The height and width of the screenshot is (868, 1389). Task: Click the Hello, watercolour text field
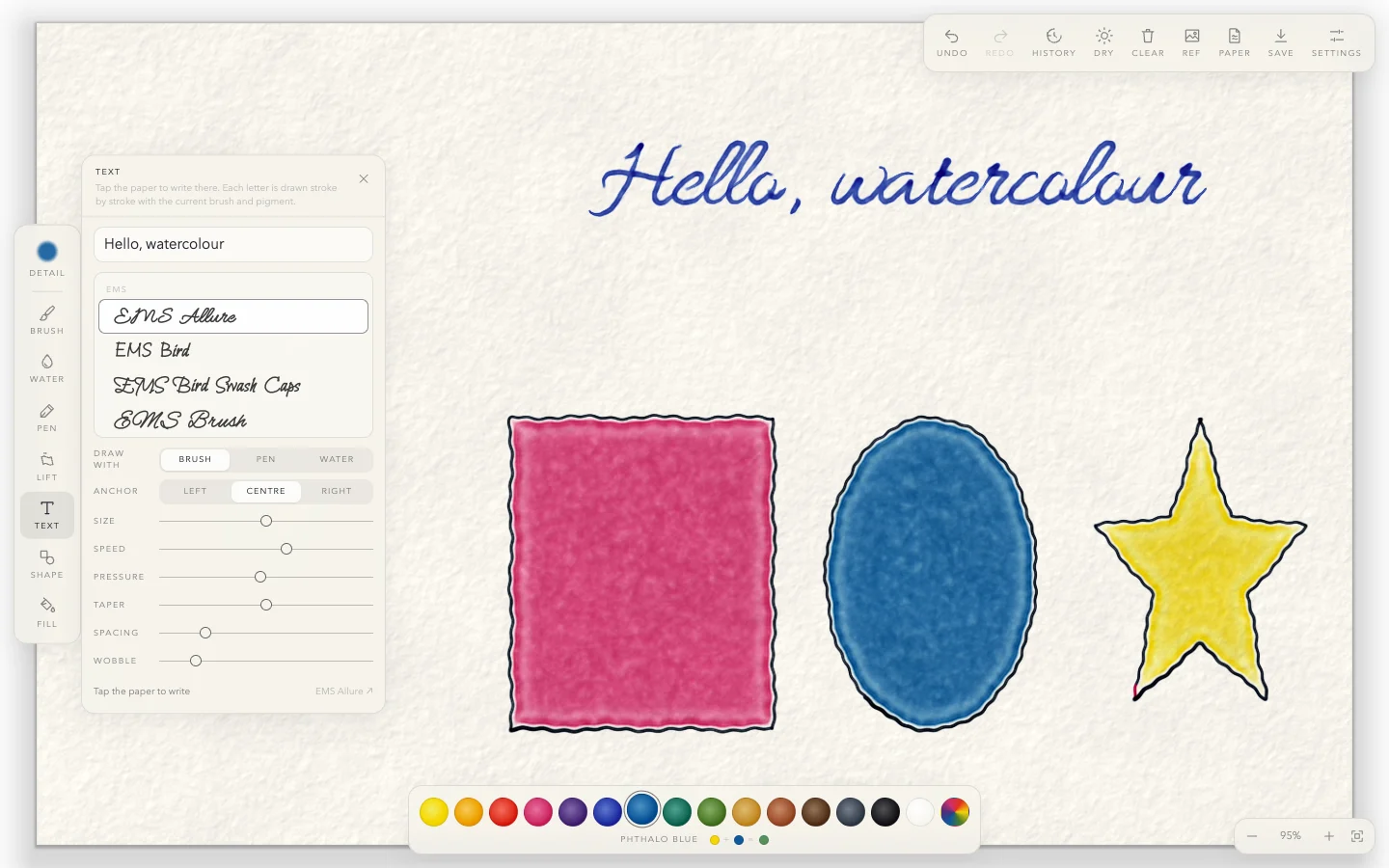[233, 244]
